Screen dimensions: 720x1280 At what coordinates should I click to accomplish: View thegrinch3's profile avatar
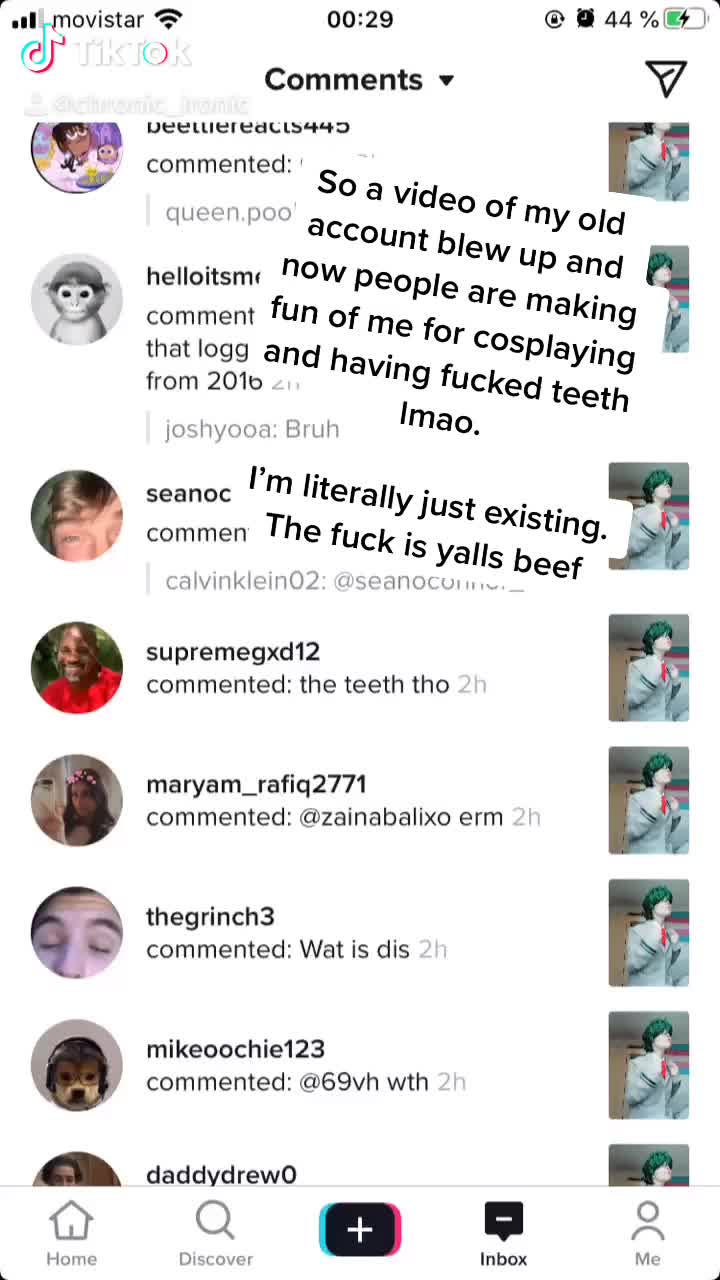pos(77,932)
